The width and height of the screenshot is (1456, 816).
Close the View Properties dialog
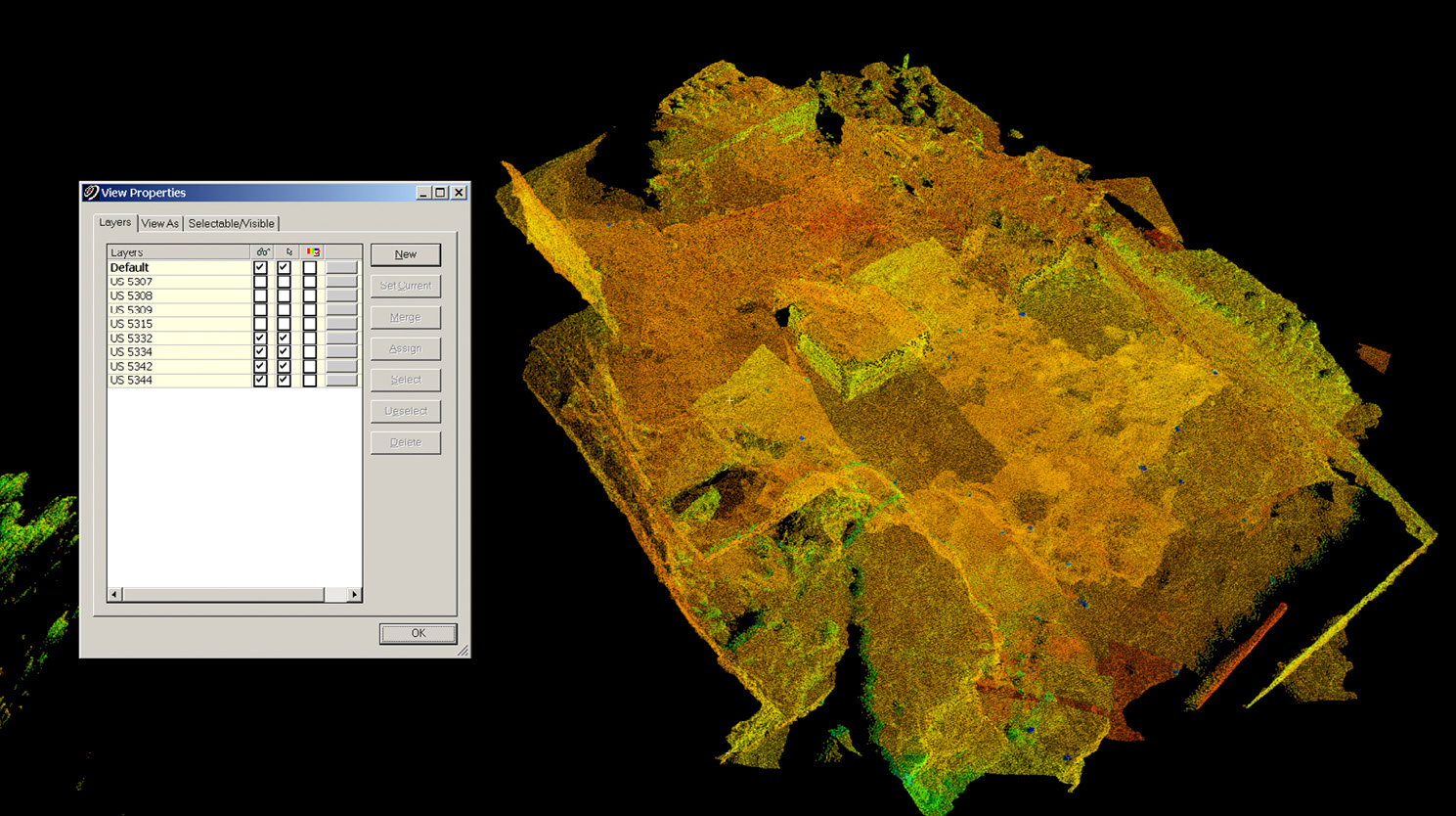[x=458, y=193]
